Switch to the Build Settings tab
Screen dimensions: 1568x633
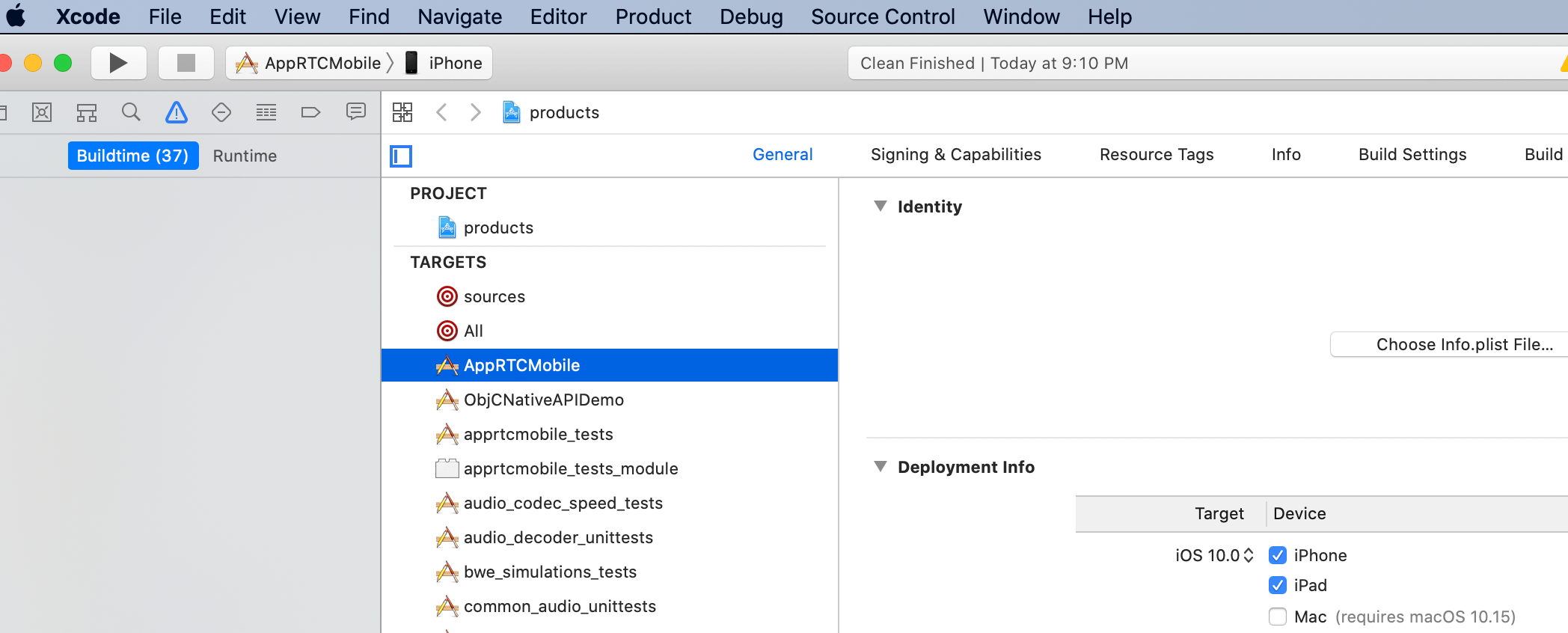[x=1412, y=155]
